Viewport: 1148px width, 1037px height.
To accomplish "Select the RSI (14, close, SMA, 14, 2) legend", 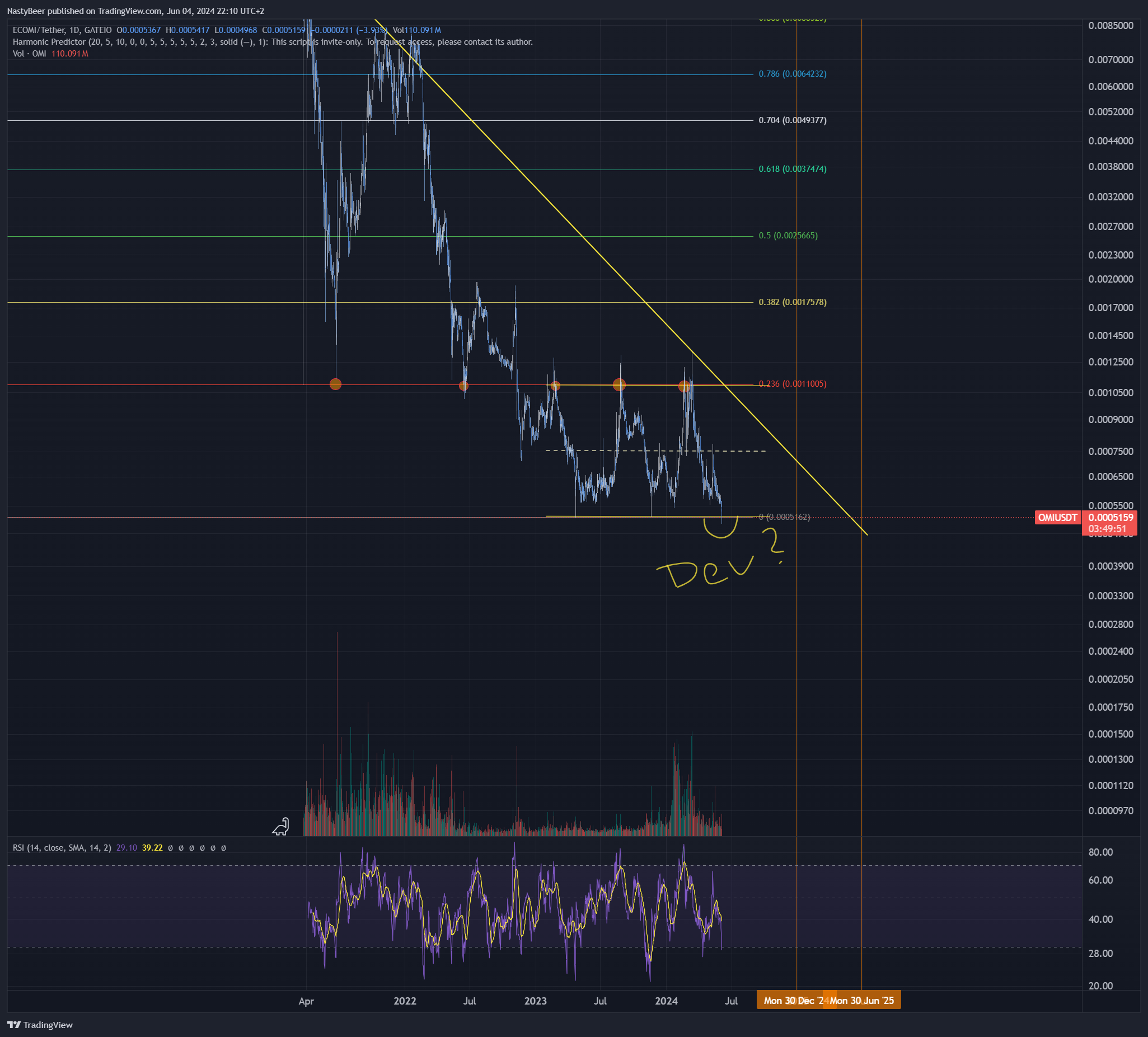I will [x=62, y=848].
